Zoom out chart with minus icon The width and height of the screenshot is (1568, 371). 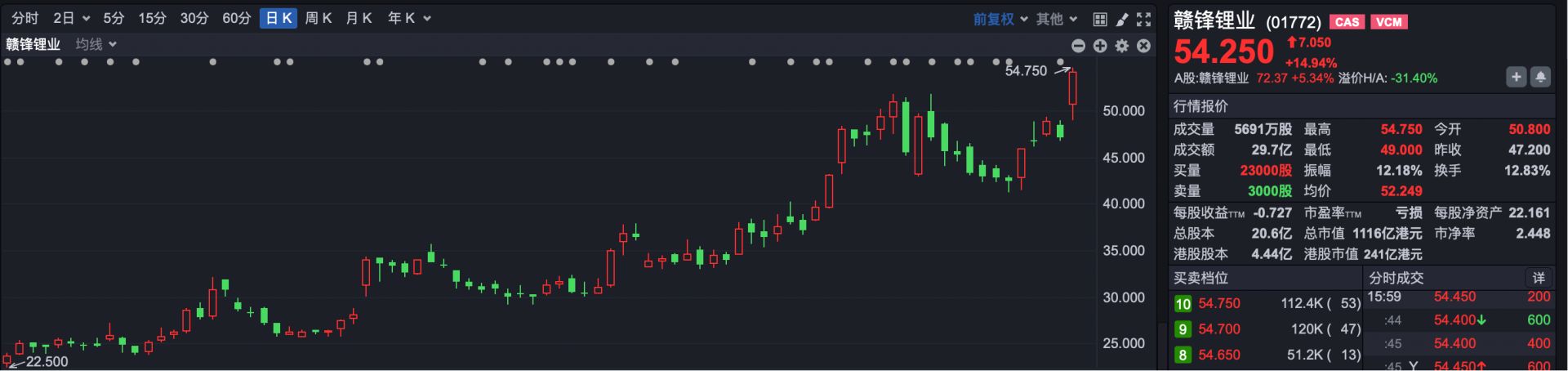click(1078, 46)
